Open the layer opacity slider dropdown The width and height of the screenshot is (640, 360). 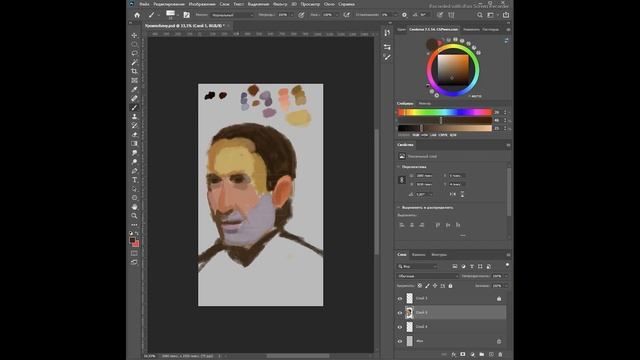point(507,276)
